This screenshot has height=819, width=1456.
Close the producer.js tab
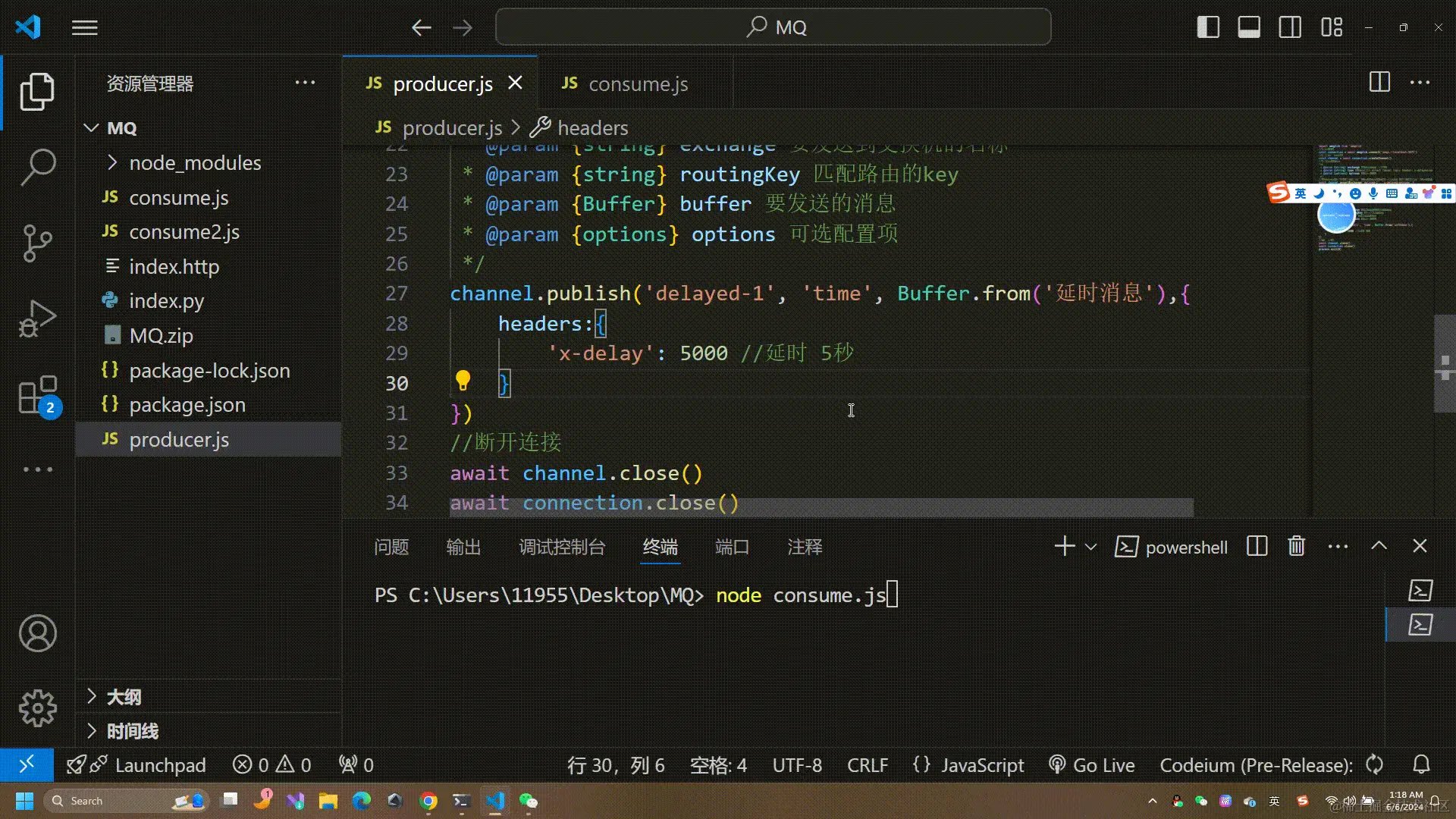[x=515, y=83]
